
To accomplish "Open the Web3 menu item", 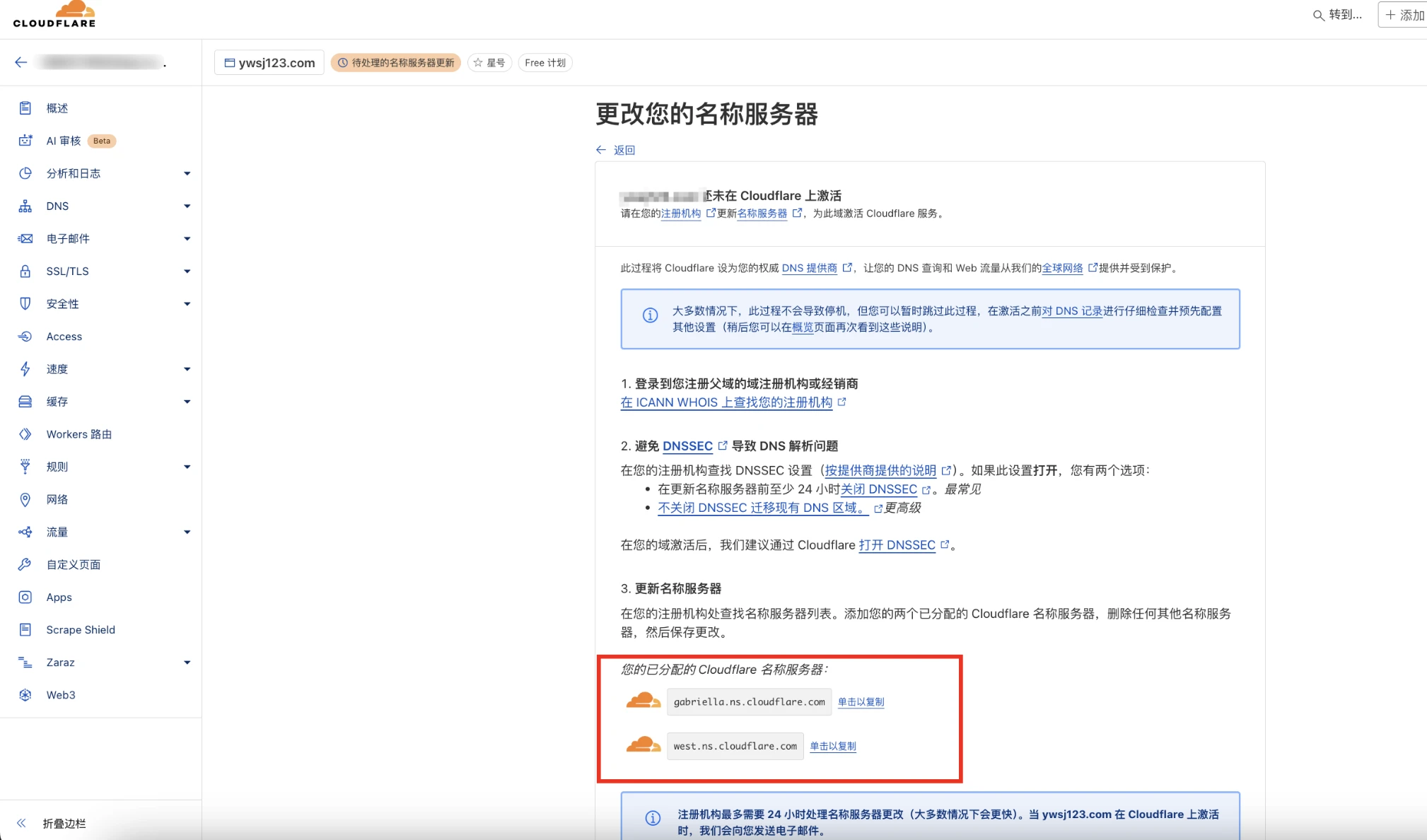I will point(61,695).
